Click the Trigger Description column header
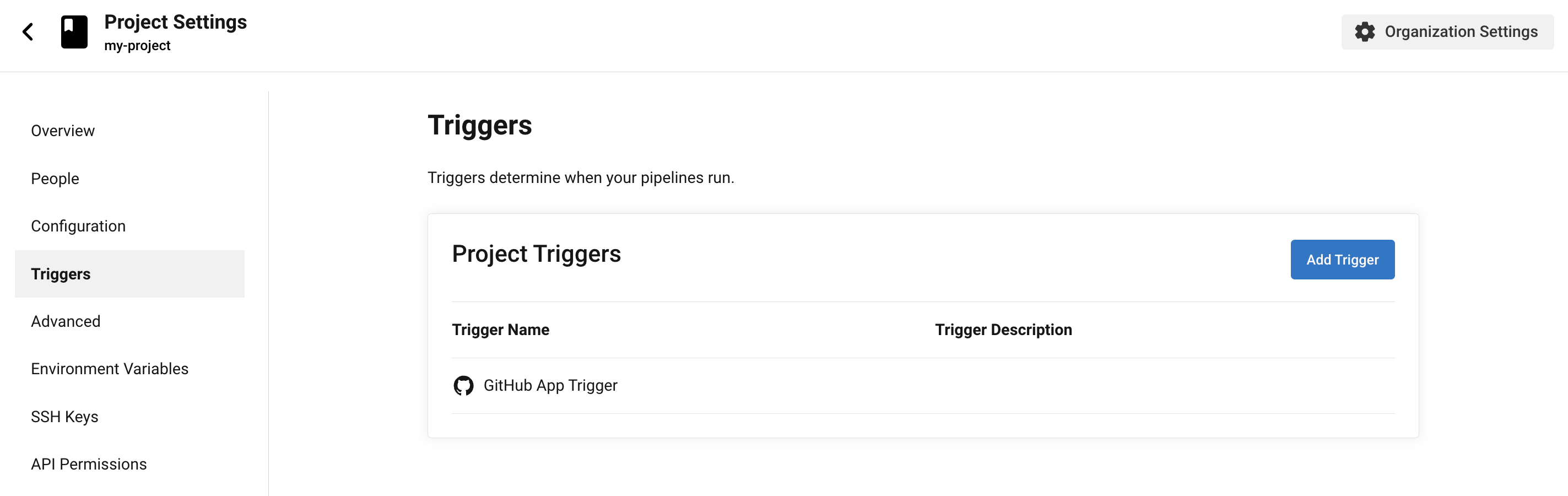 pos(1003,330)
